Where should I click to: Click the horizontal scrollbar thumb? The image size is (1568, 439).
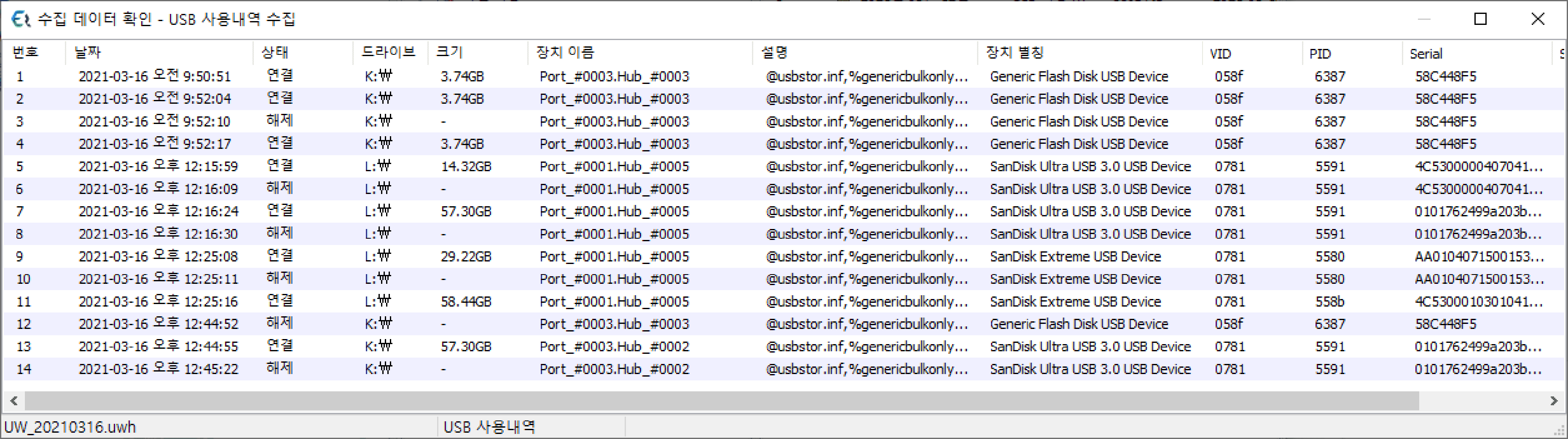pos(721,401)
